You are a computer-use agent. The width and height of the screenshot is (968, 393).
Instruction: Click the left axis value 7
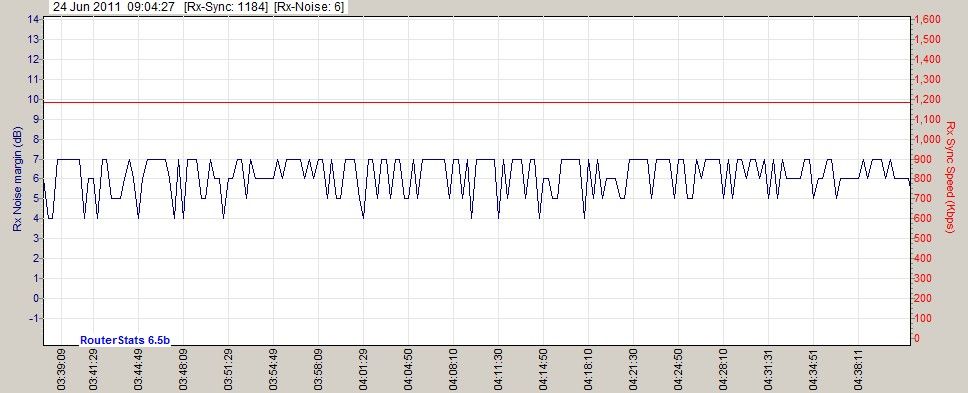coord(36,159)
